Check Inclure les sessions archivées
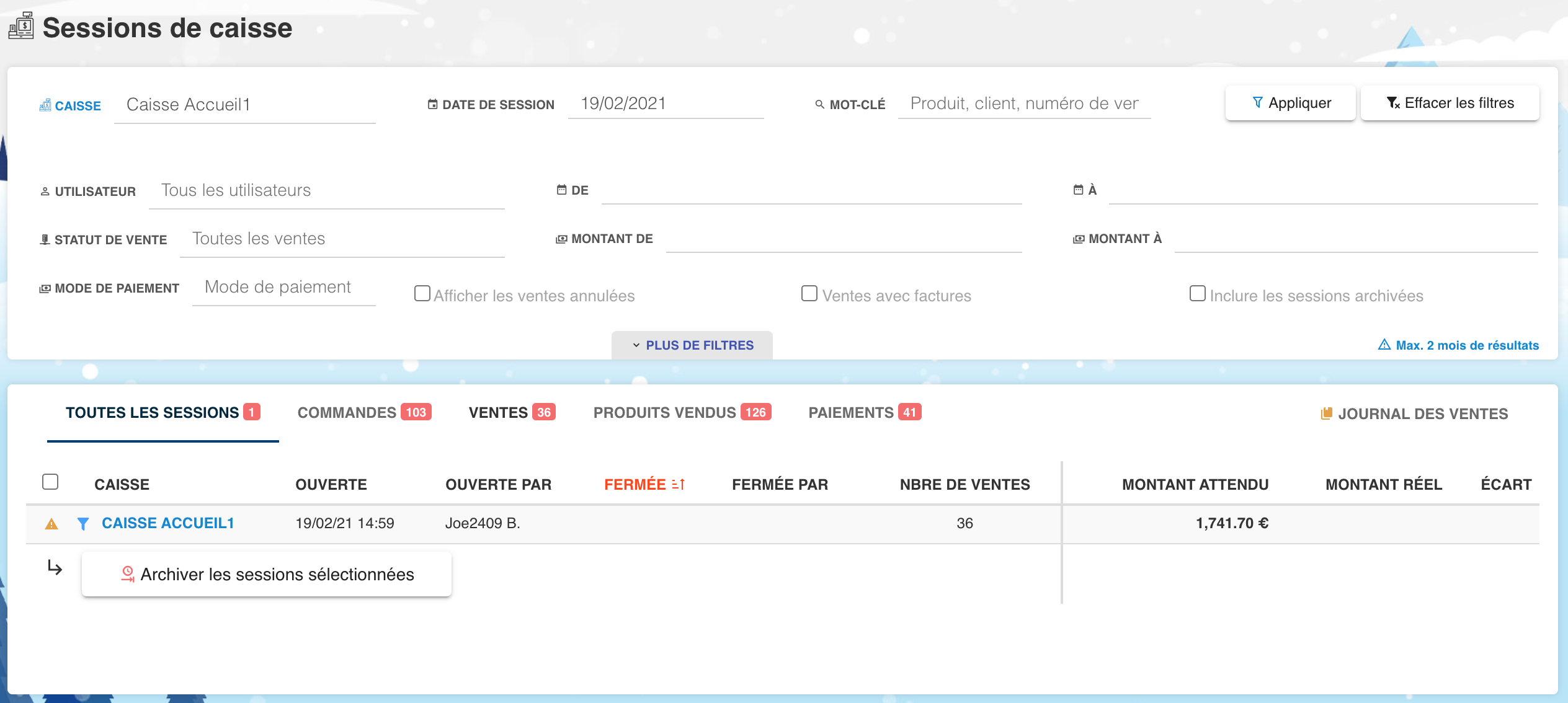This screenshot has height=703, width=1568. [x=1197, y=293]
